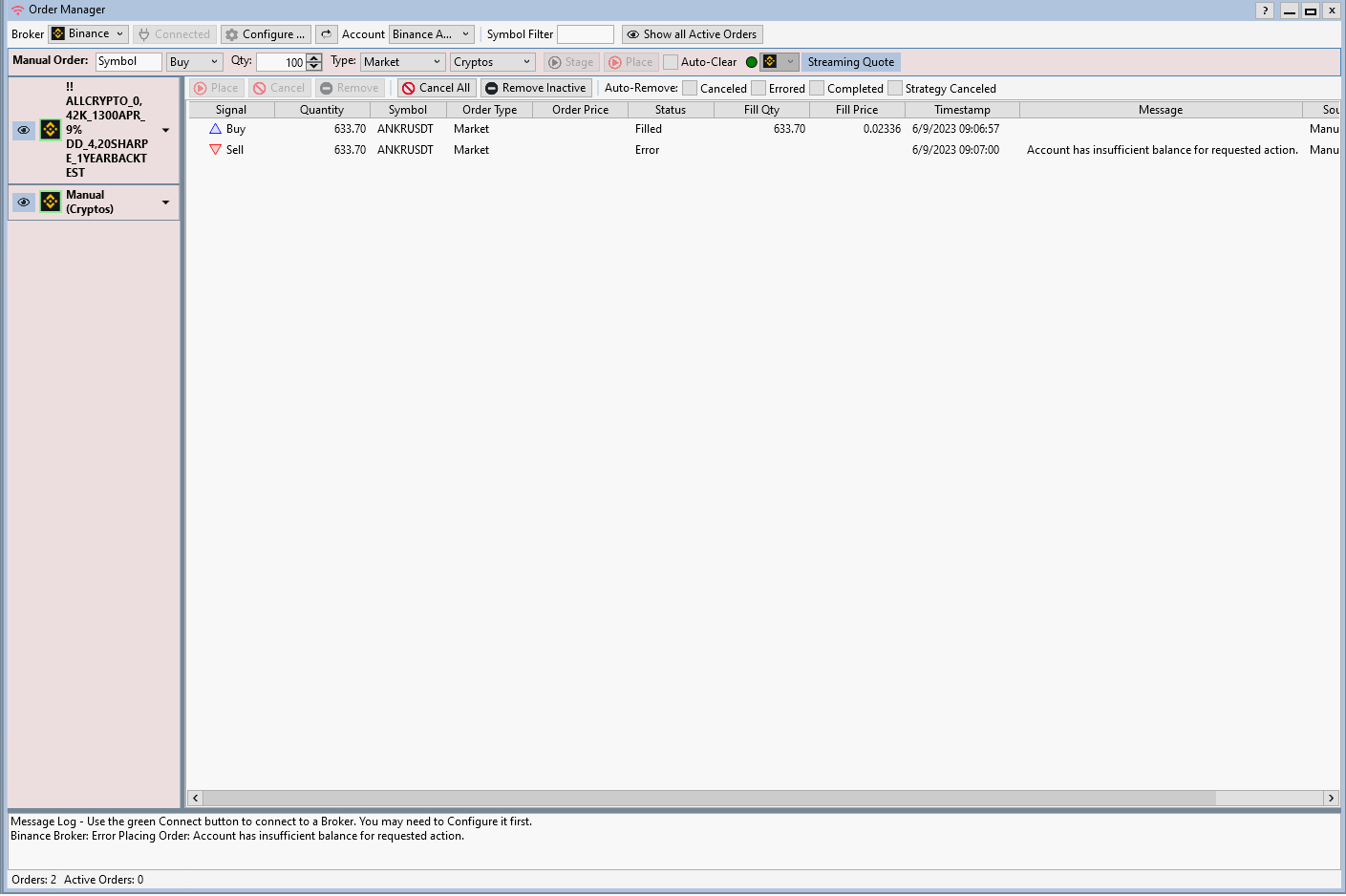The width and height of the screenshot is (1346, 896).
Task: Click the blue Buy triangle signal icon
Action: [215, 129]
